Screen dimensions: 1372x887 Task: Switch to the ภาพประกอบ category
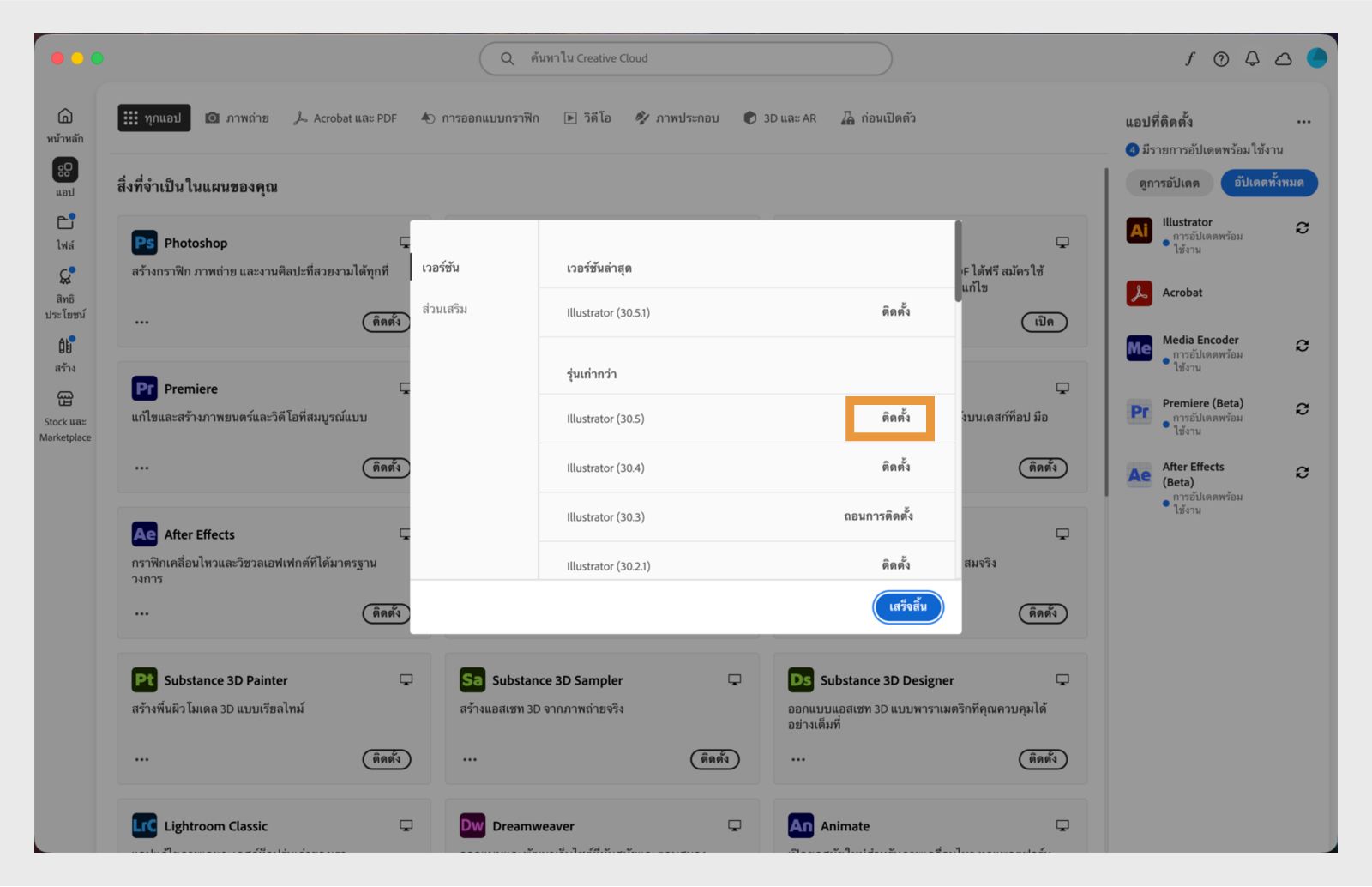point(677,118)
